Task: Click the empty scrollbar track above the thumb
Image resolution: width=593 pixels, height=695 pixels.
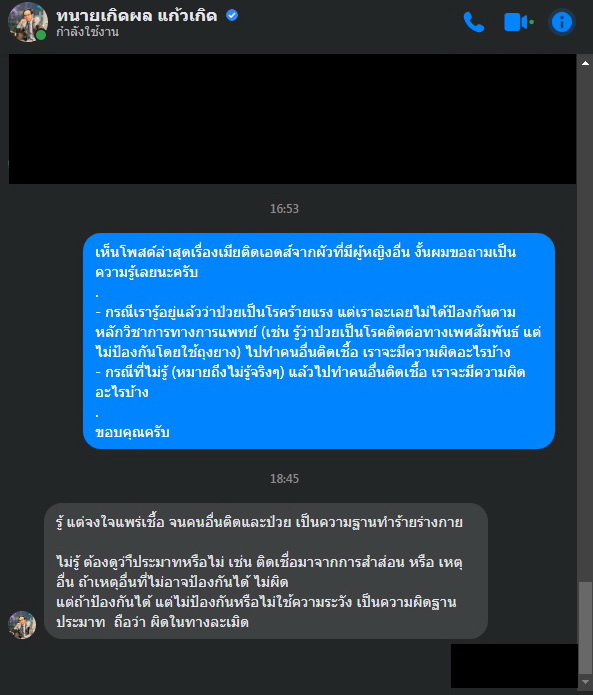Action: click(585, 326)
